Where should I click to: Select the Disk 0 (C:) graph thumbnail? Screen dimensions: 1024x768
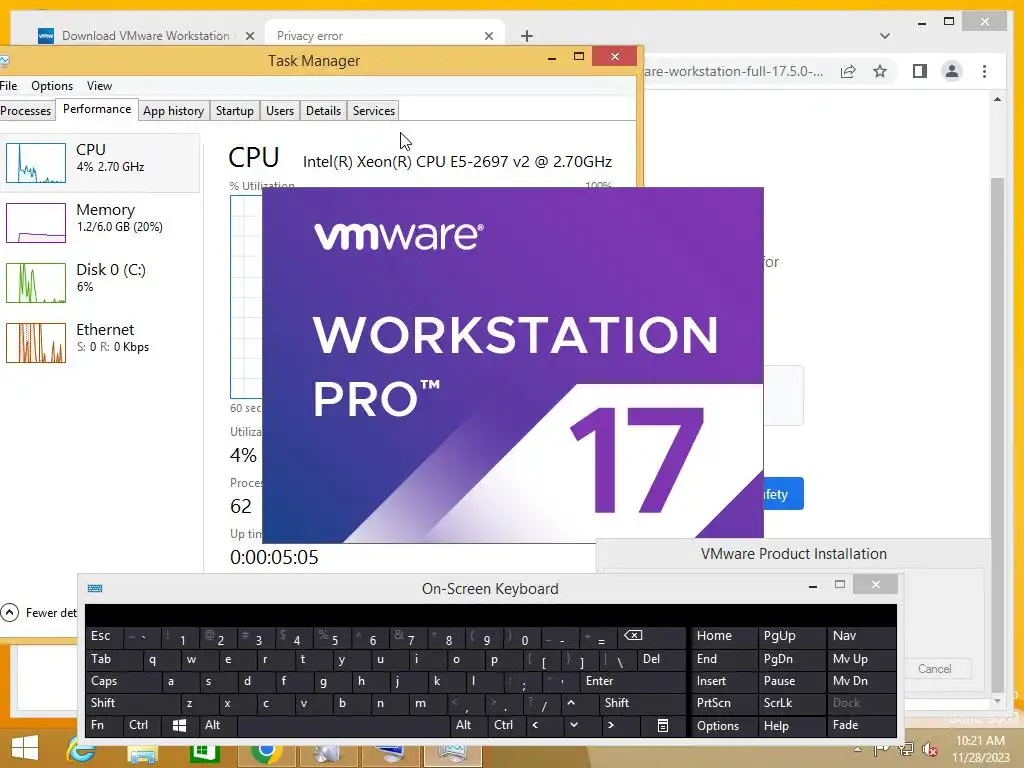tap(36, 283)
